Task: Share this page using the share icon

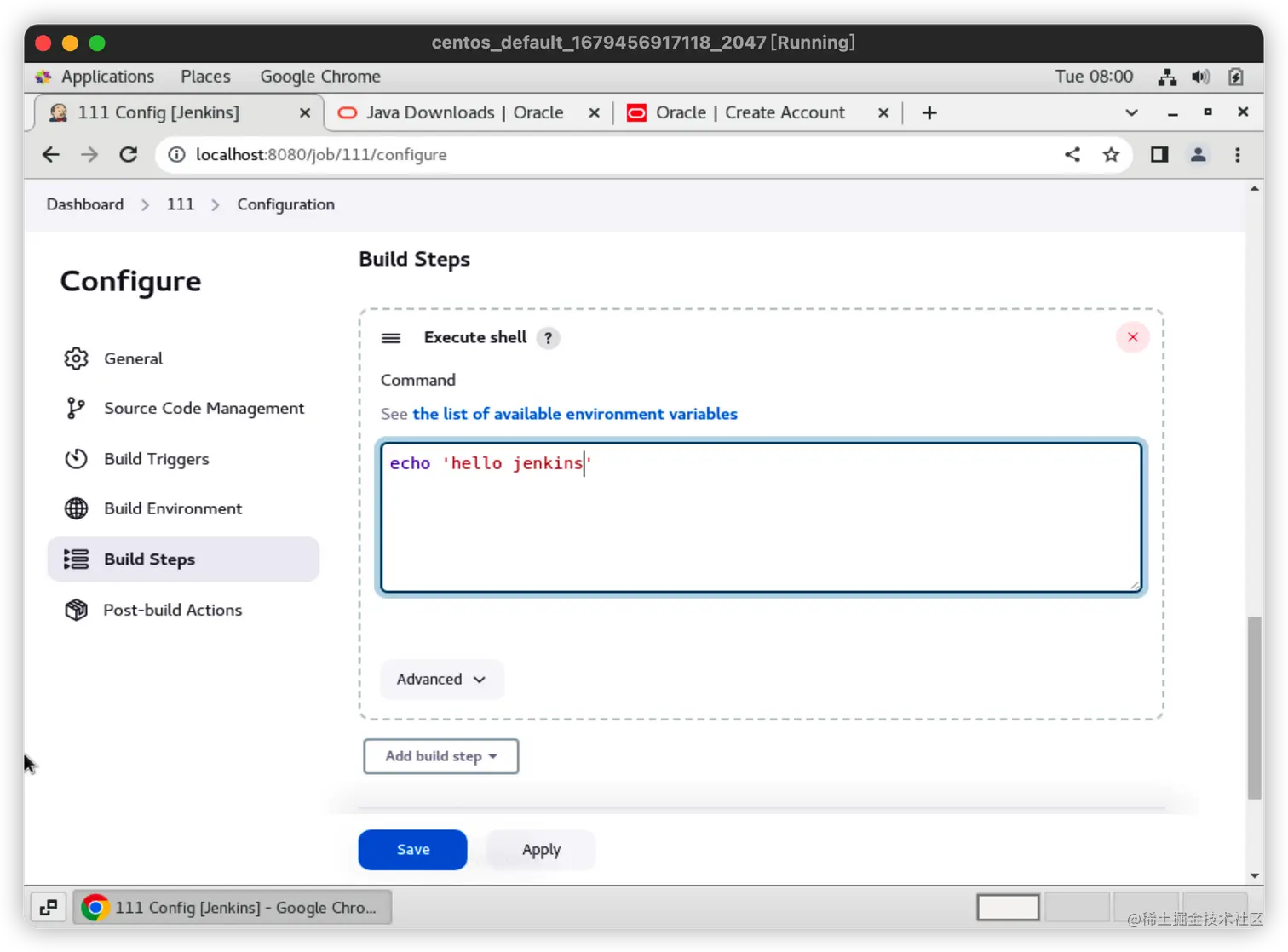Action: [1072, 154]
